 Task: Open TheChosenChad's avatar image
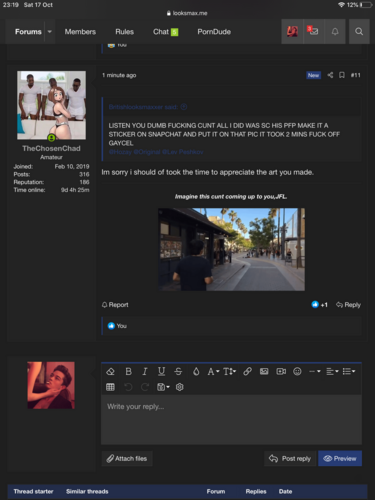pyautogui.click(x=51, y=105)
